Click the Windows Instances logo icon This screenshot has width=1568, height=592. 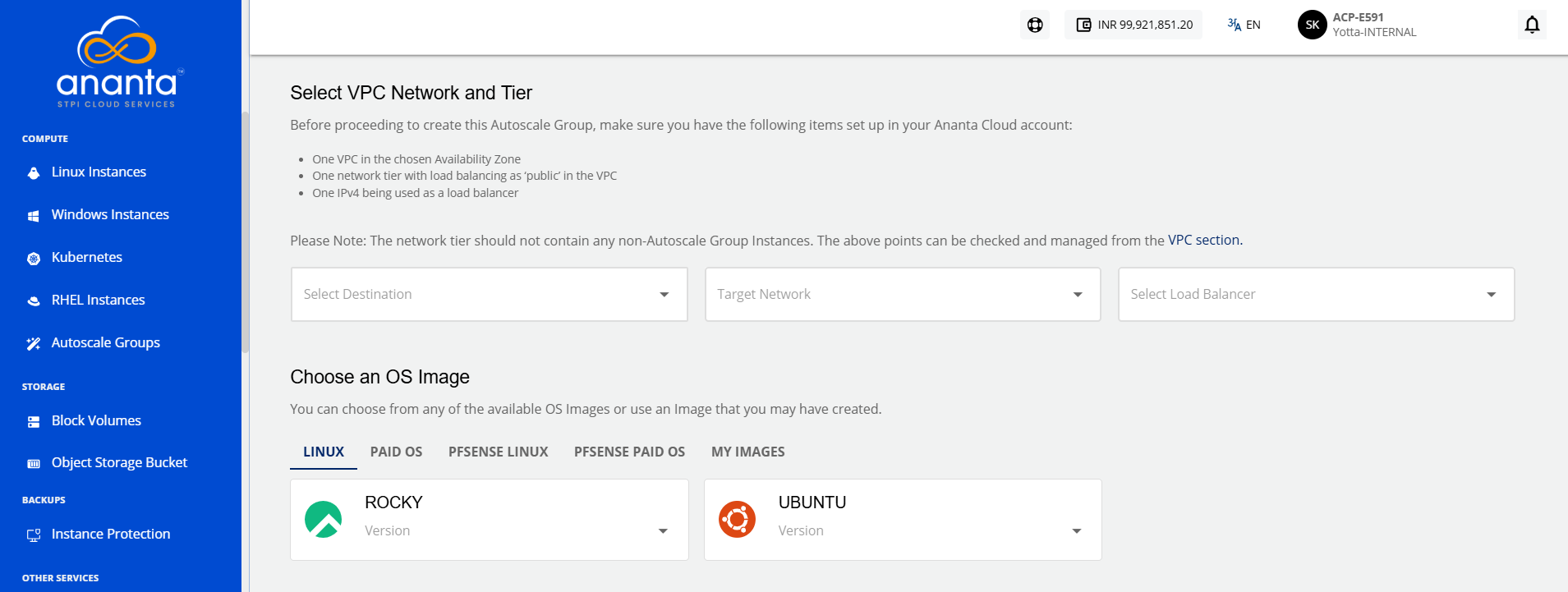click(x=34, y=215)
